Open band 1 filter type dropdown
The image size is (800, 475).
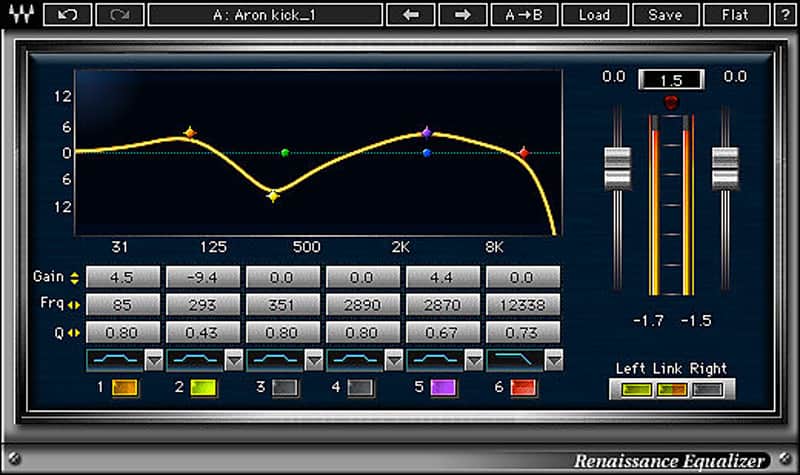[x=154, y=360]
